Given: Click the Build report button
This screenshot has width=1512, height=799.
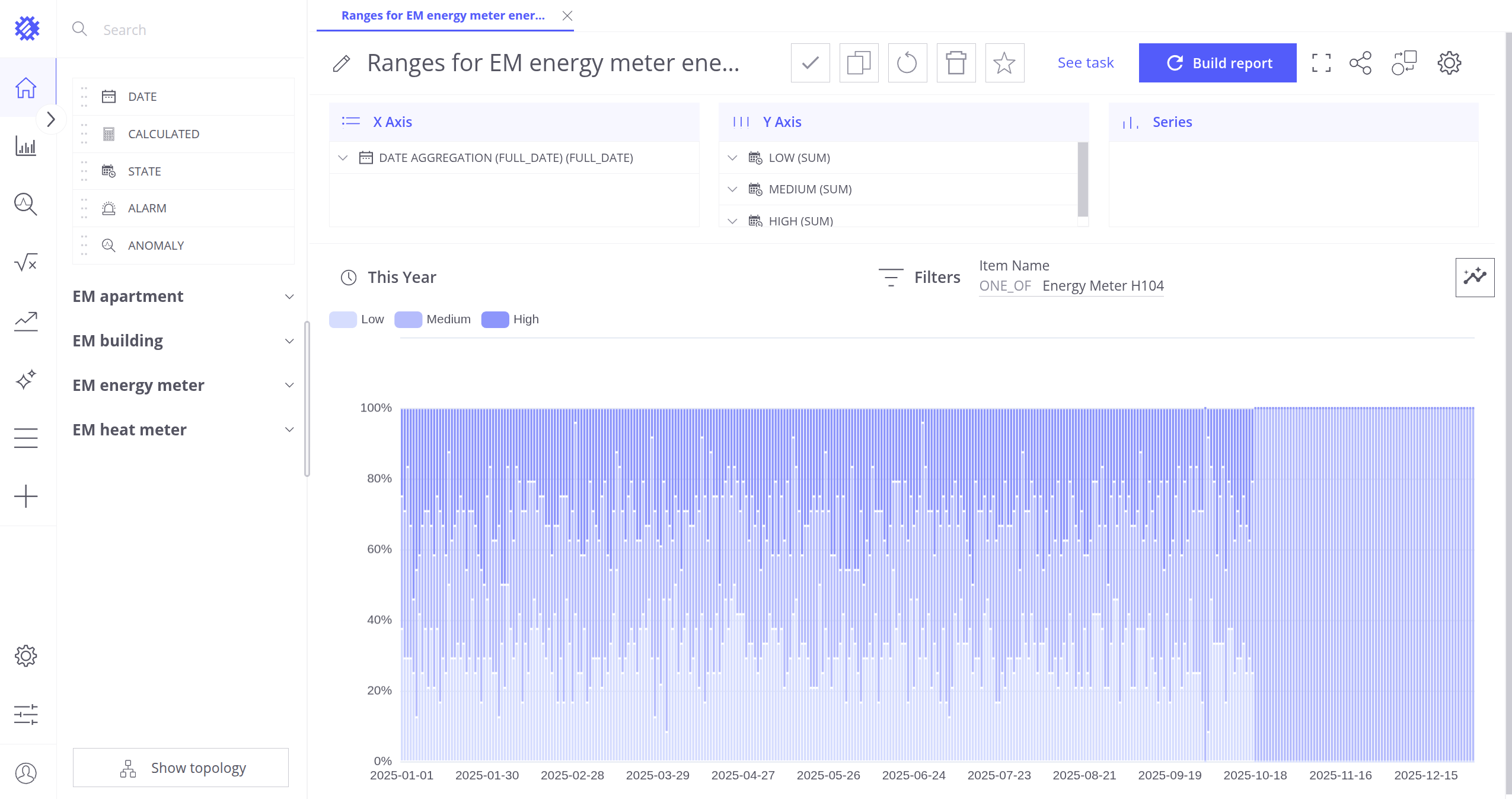Looking at the screenshot, I should click(x=1217, y=63).
